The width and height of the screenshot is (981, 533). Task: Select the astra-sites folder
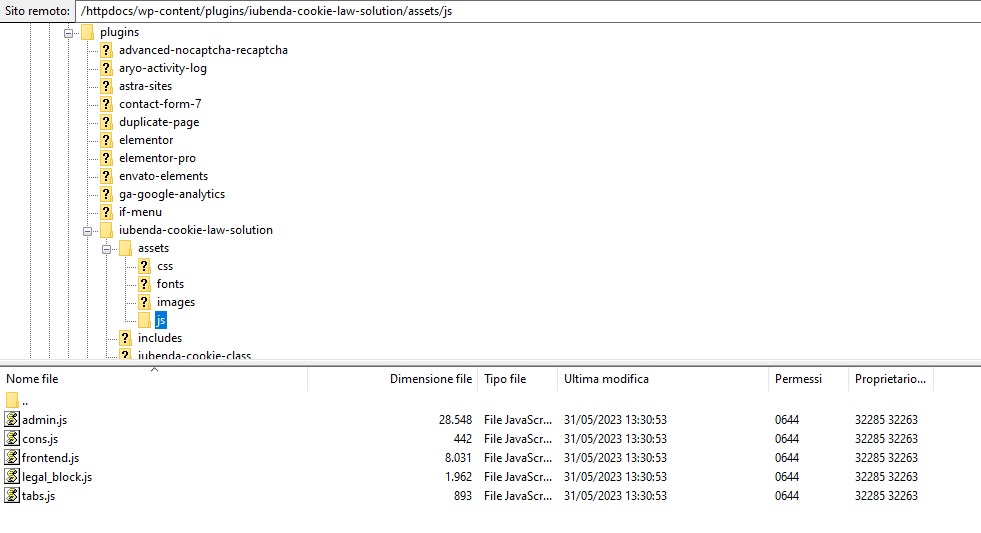point(145,86)
